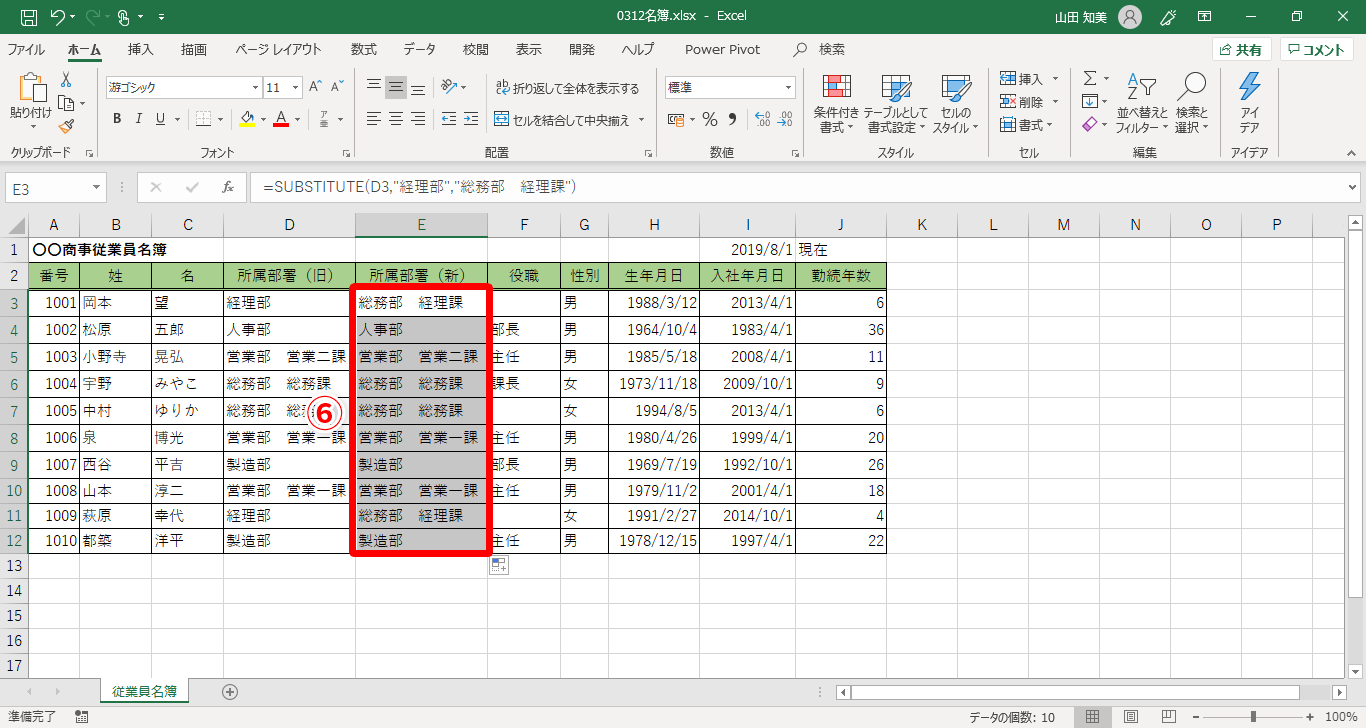Screen dimensions: 1366x728
Task: Click the formula bar input field
Action: pyautogui.click(x=796, y=187)
